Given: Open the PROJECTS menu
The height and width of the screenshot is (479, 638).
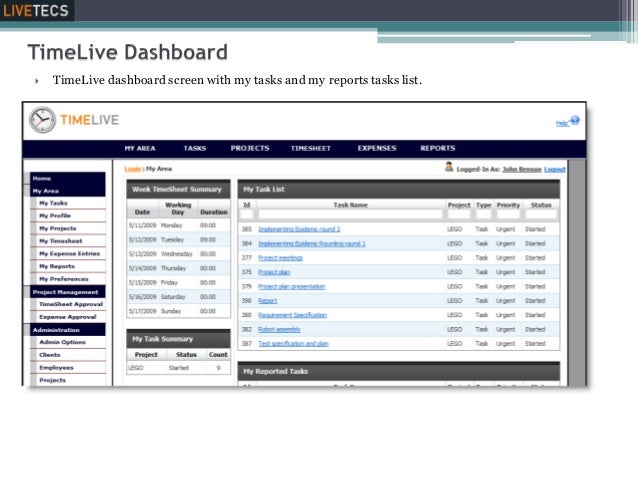Looking at the screenshot, I should coord(250,148).
